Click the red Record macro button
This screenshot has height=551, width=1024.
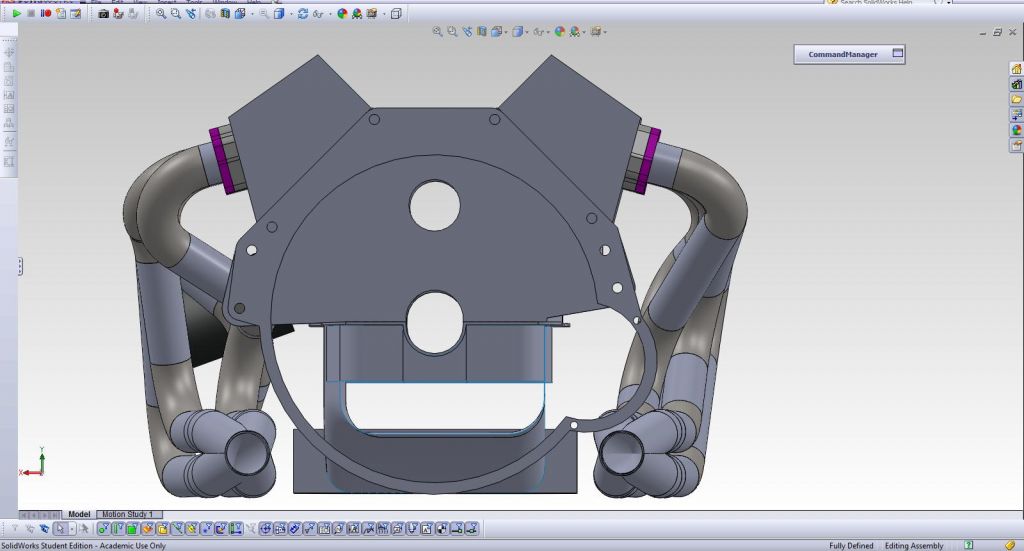(46, 14)
